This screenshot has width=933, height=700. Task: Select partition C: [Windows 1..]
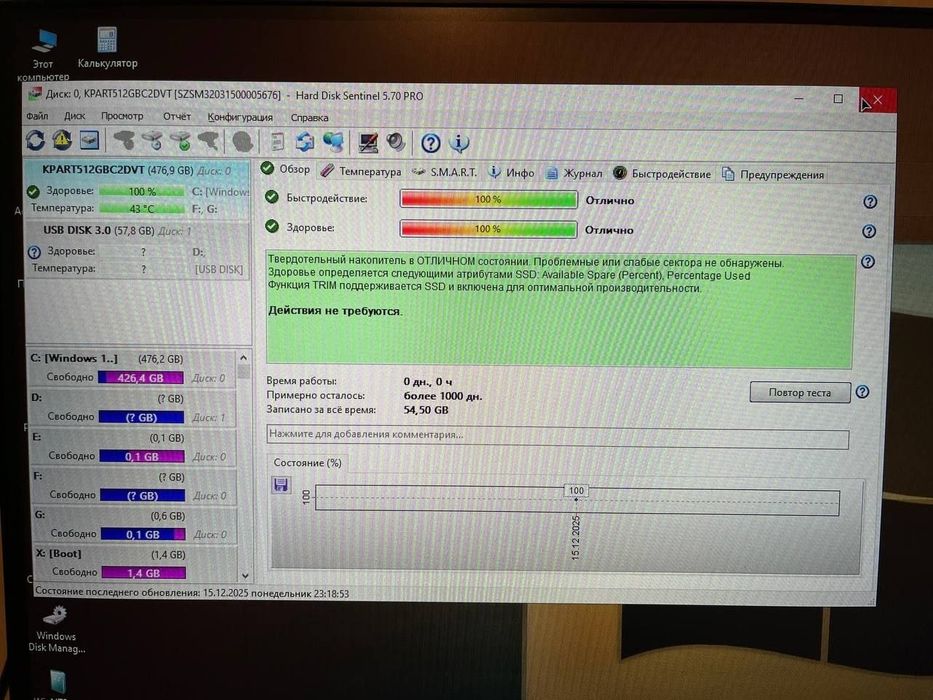tap(132, 368)
